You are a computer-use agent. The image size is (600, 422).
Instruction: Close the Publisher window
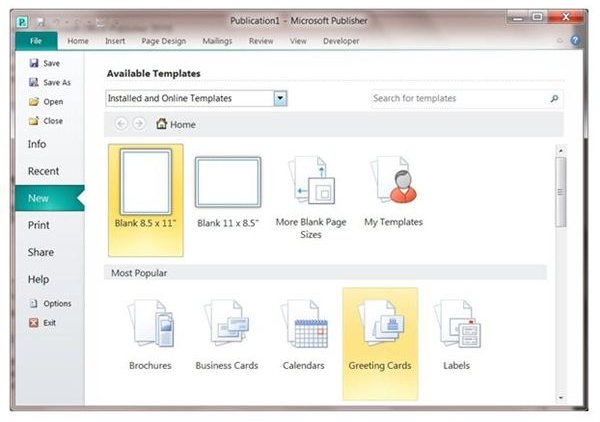coord(566,17)
